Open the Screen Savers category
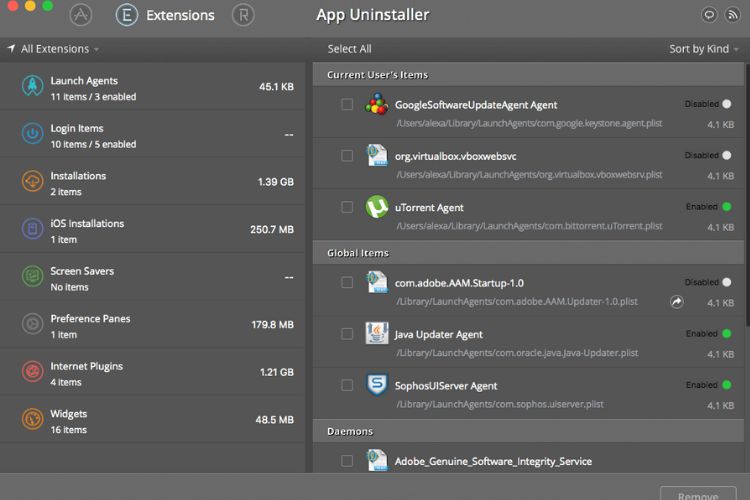Image resolution: width=750 pixels, height=500 pixels. click(153, 277)
